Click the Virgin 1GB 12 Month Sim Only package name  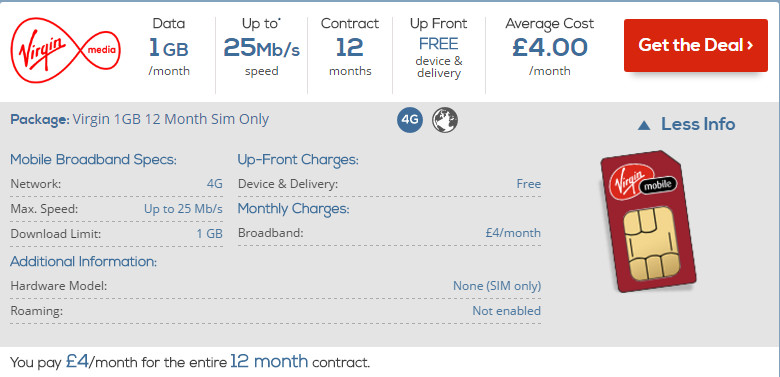(171, 119)
